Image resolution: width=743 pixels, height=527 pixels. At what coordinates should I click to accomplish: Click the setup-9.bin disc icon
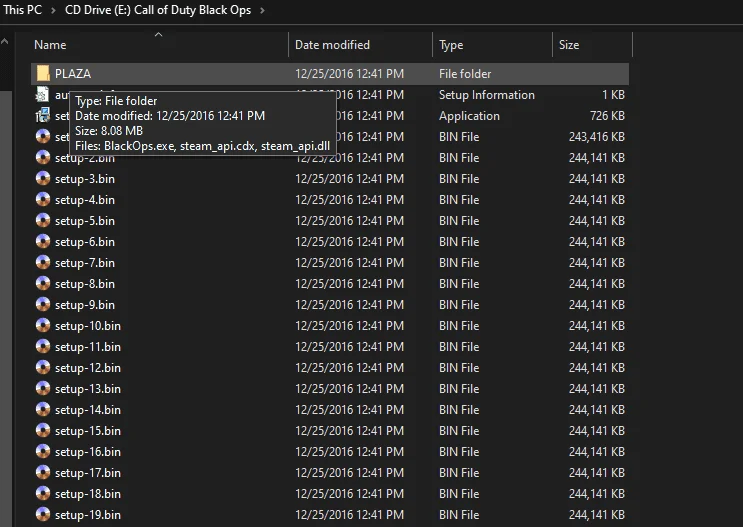43,304
